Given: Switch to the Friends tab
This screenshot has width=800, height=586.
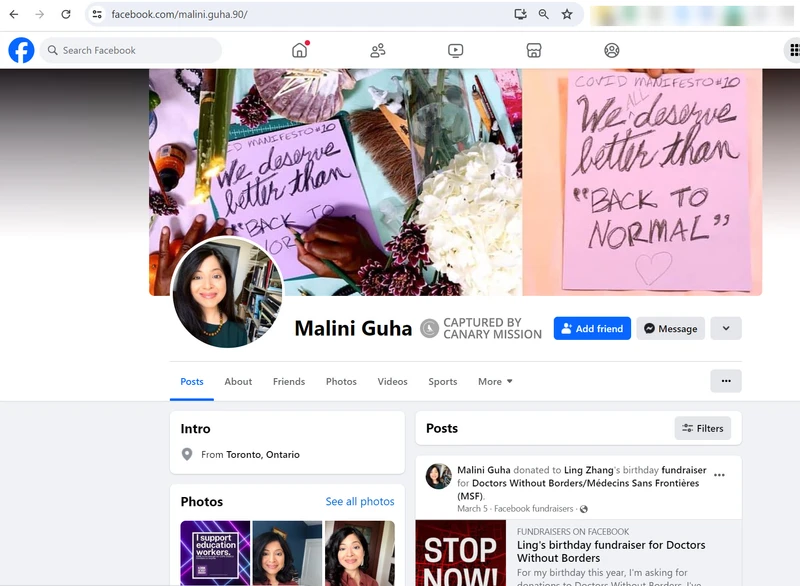Looking at the screenshot, I should [x=289, y=381].
